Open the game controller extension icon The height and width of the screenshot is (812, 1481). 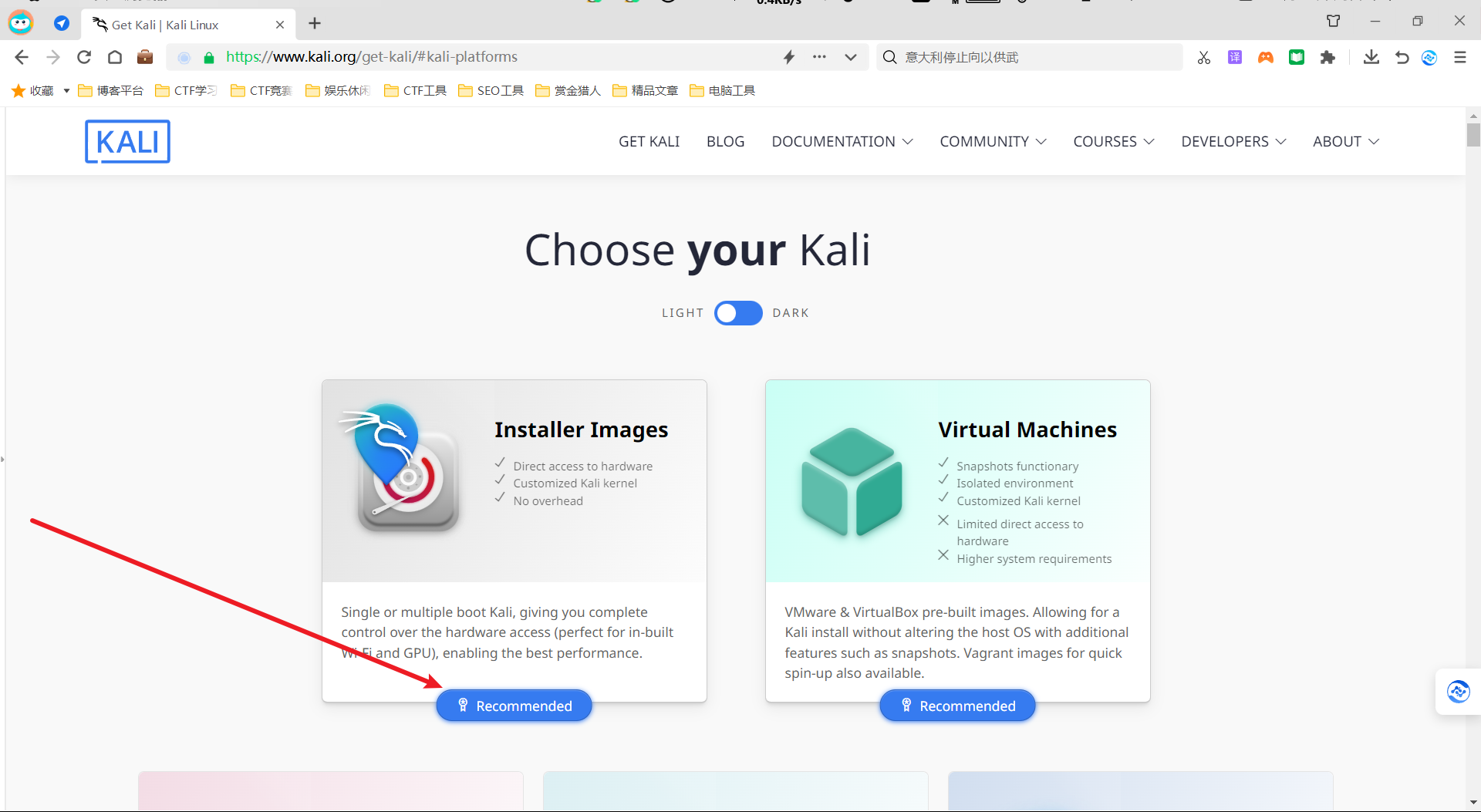coord(1265,57)
